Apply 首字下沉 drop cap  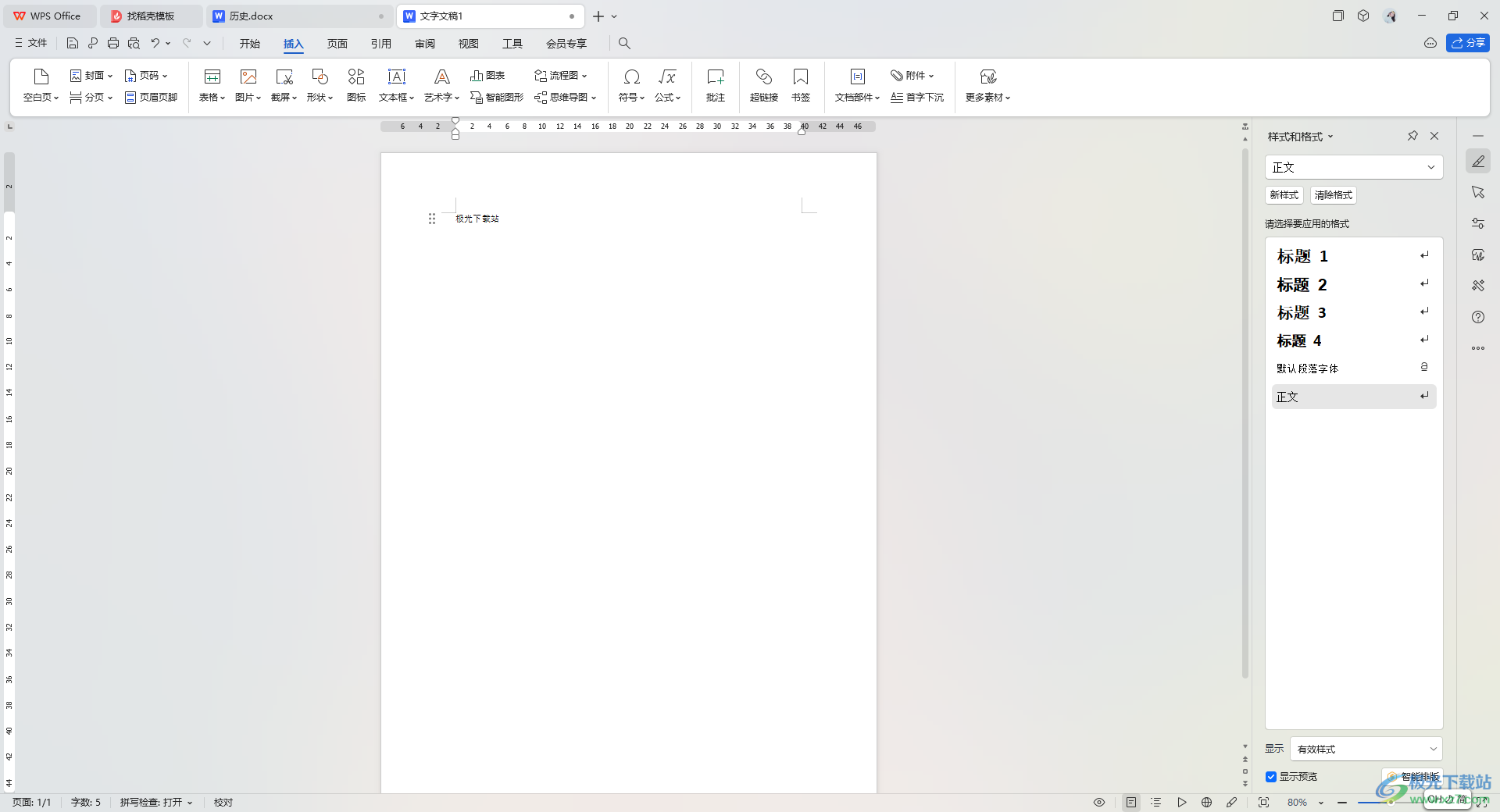[x=917, y=98]
